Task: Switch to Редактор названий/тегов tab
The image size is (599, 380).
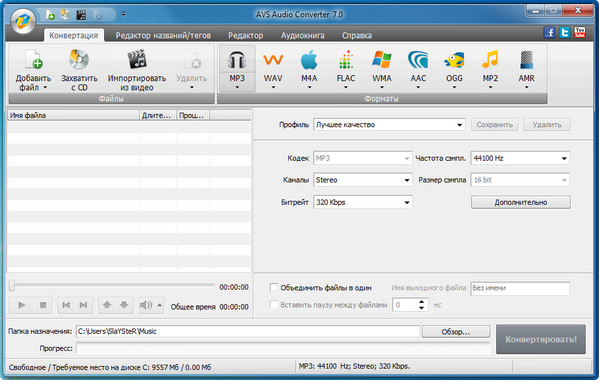Action: pyautogui.click(x=163, y=36)
